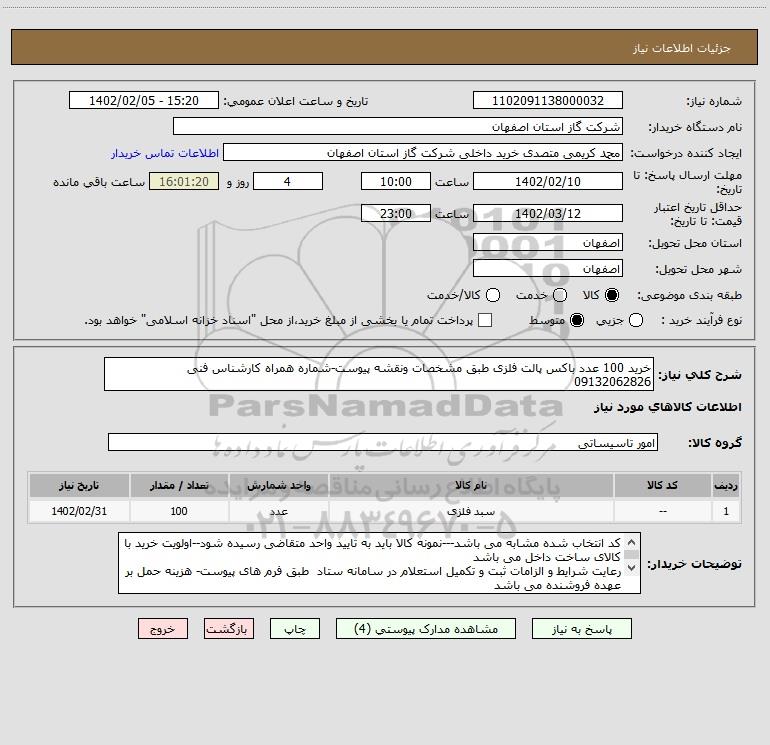Click the validity time field 23:00
The width and height of the screenshot is (770, 745).
coord(396,213)
